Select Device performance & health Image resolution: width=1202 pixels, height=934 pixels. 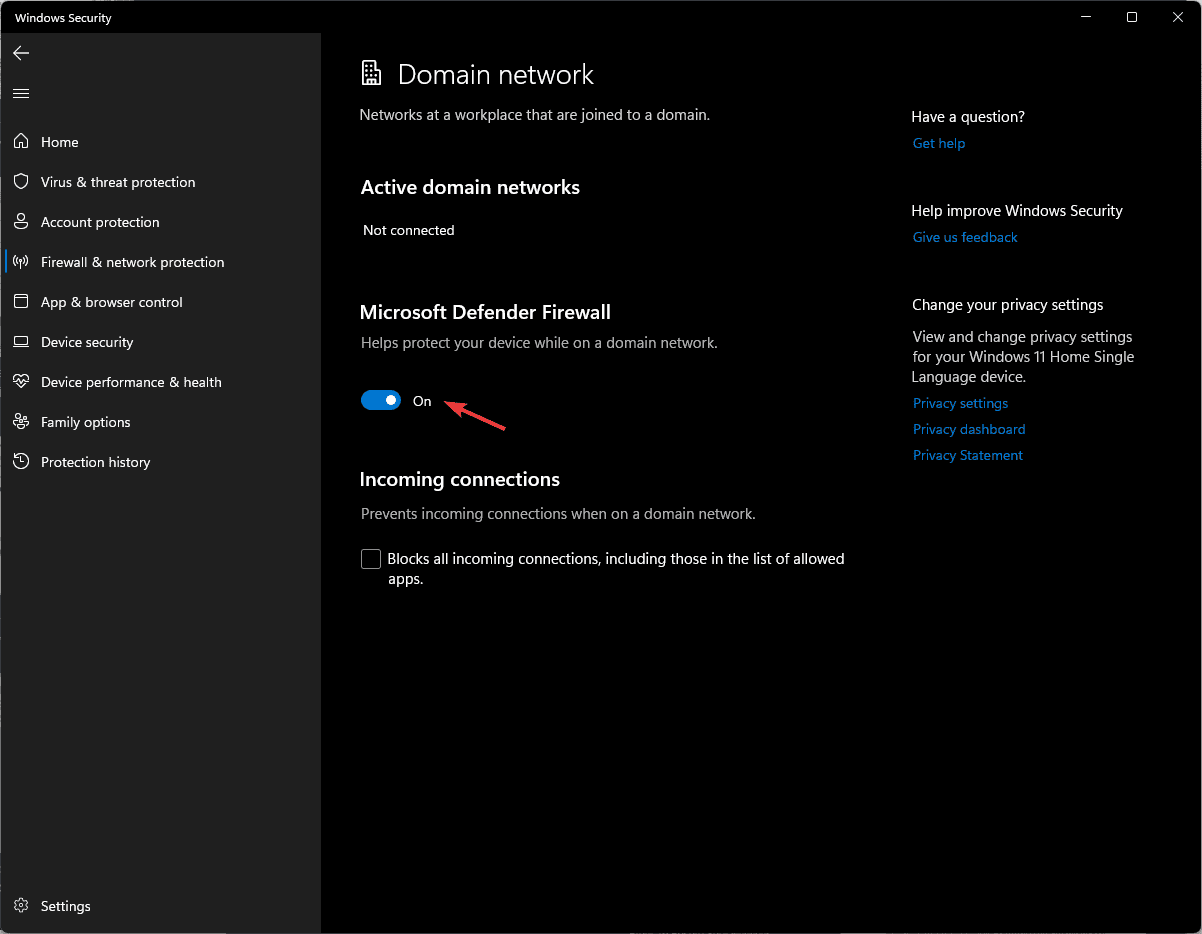point(160,382)
